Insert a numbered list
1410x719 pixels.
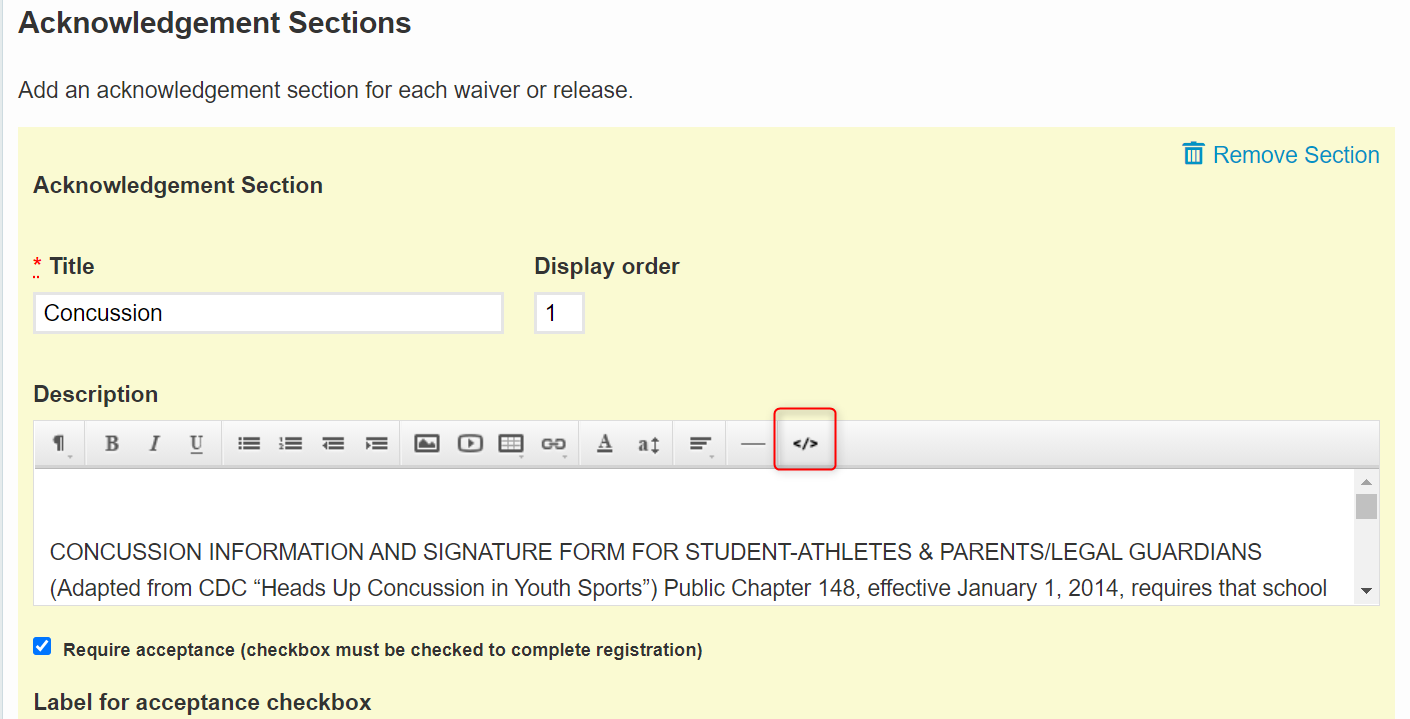pos(291,444)
